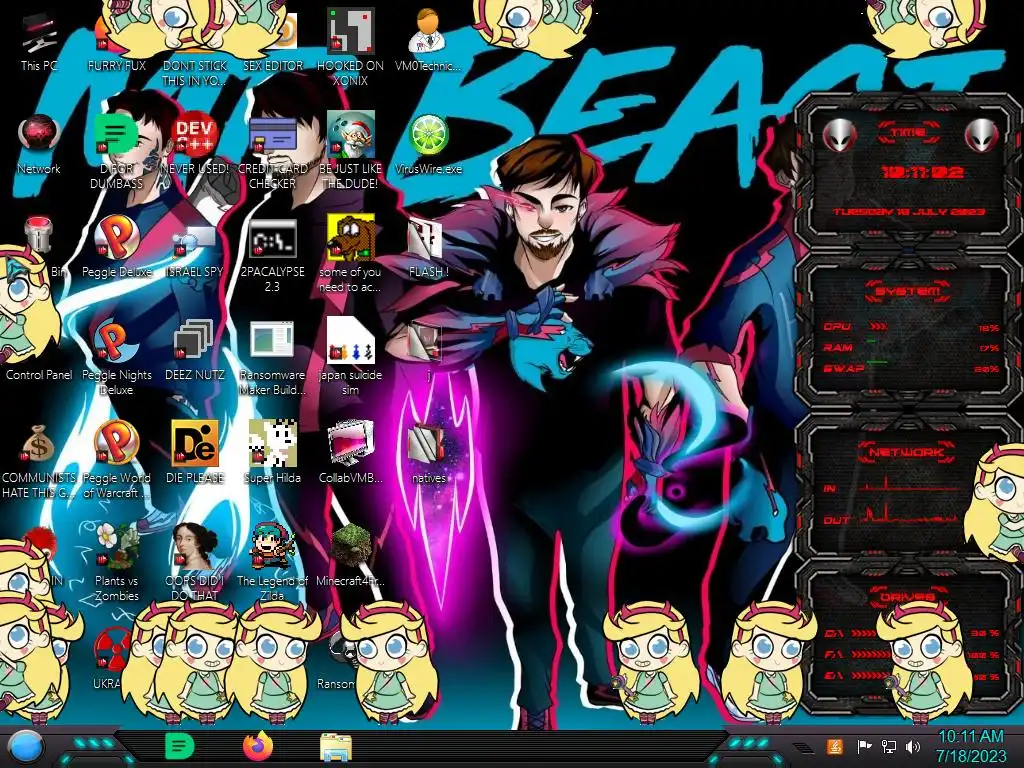Launch Peggle Nights Deluxe
The image size is (1024, 768).
click(117, 357)
